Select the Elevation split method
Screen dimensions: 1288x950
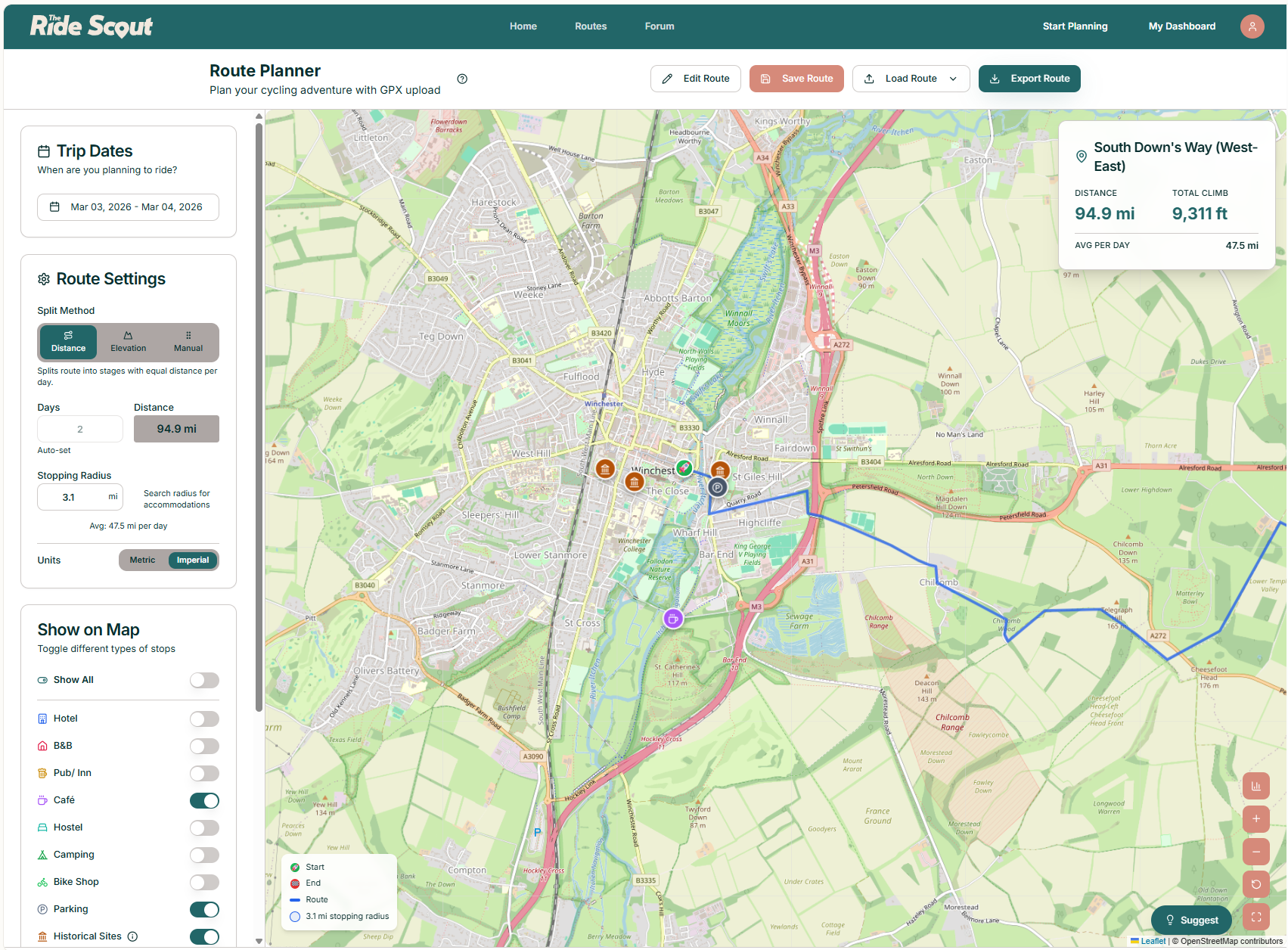tap(128, 343)
